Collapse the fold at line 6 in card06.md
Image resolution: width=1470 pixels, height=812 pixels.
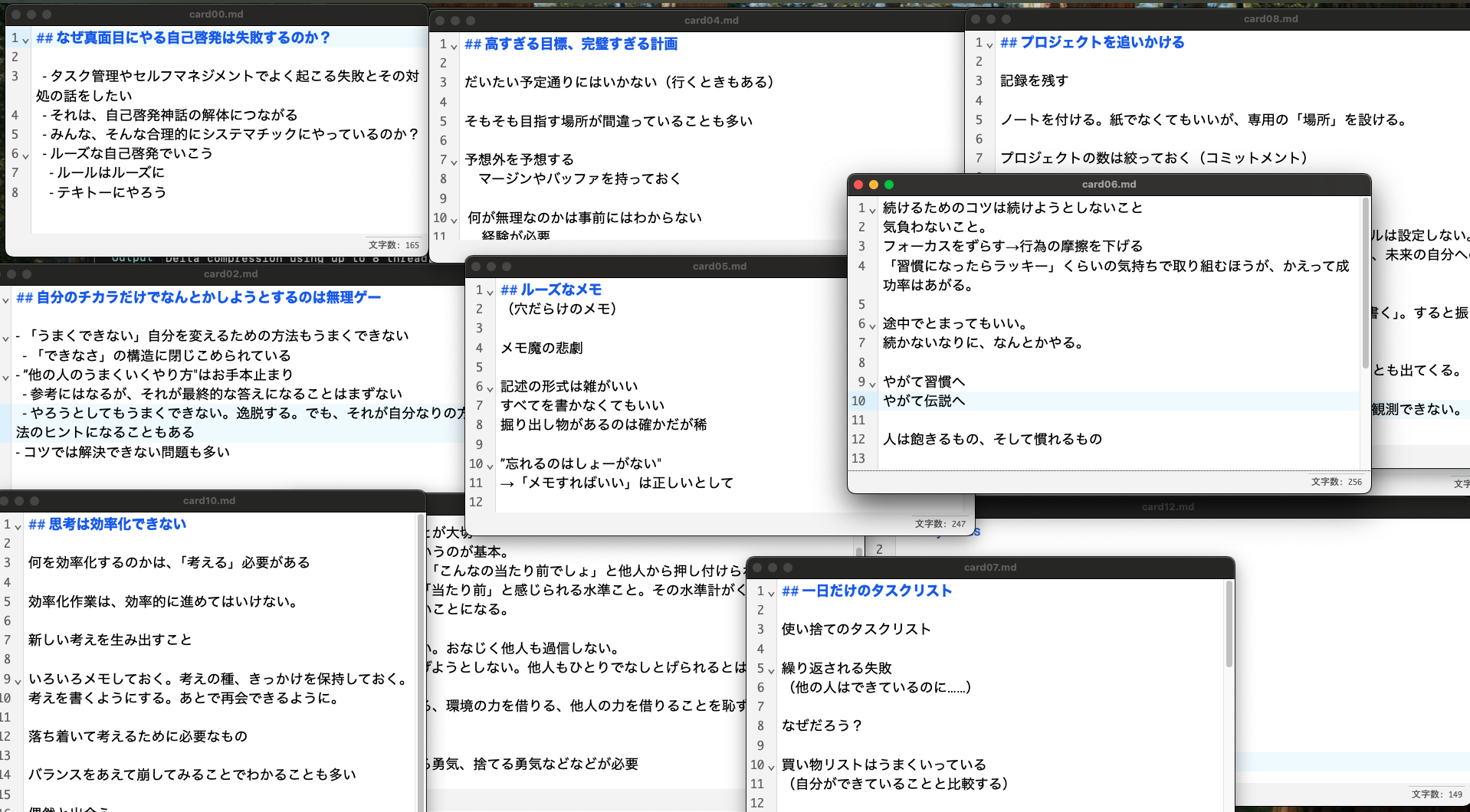tap(872, 326)
